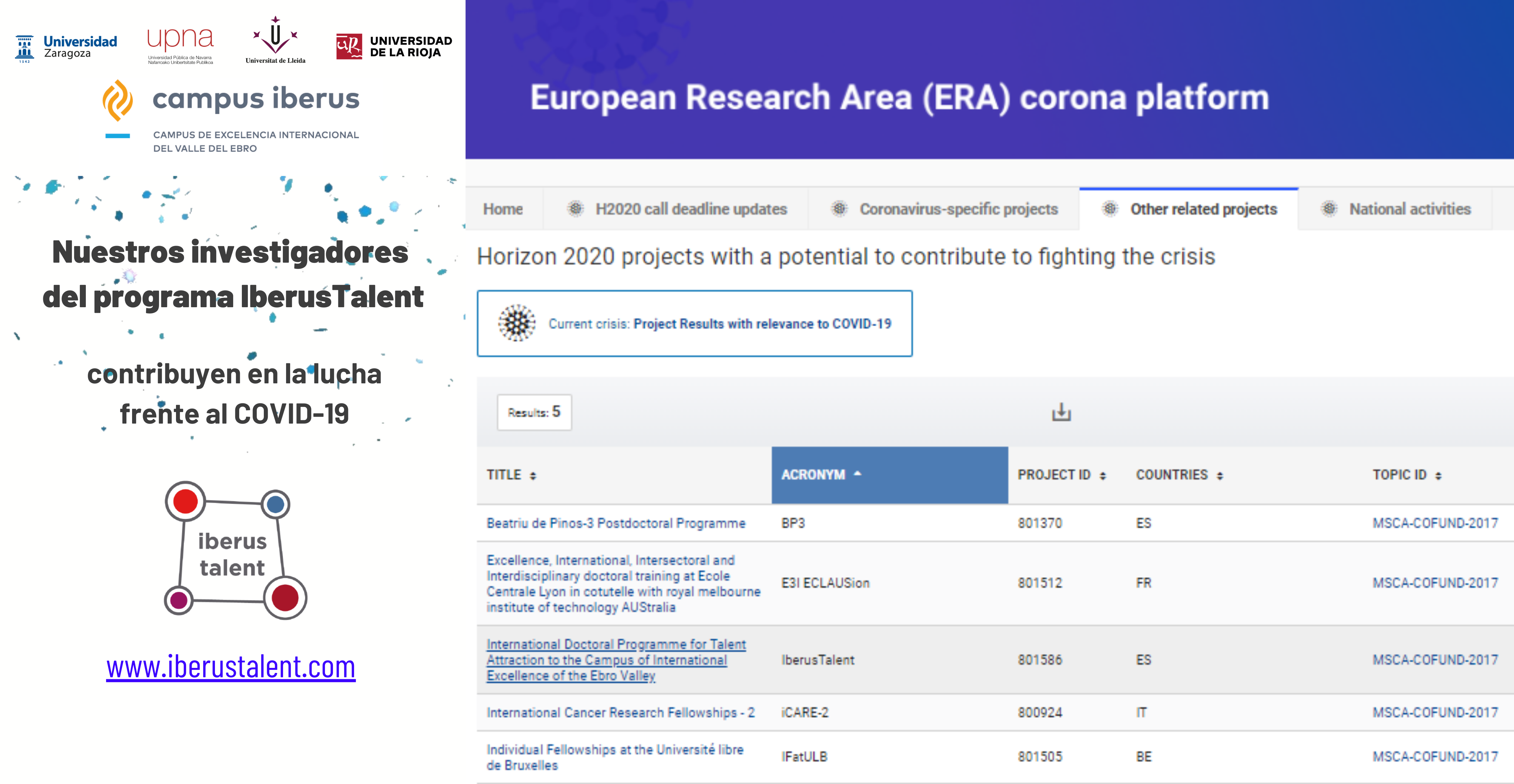Screen dimensions: 1514x784
Task: Open Project Results with relevance to COVID-19
Action: (762, 324)
